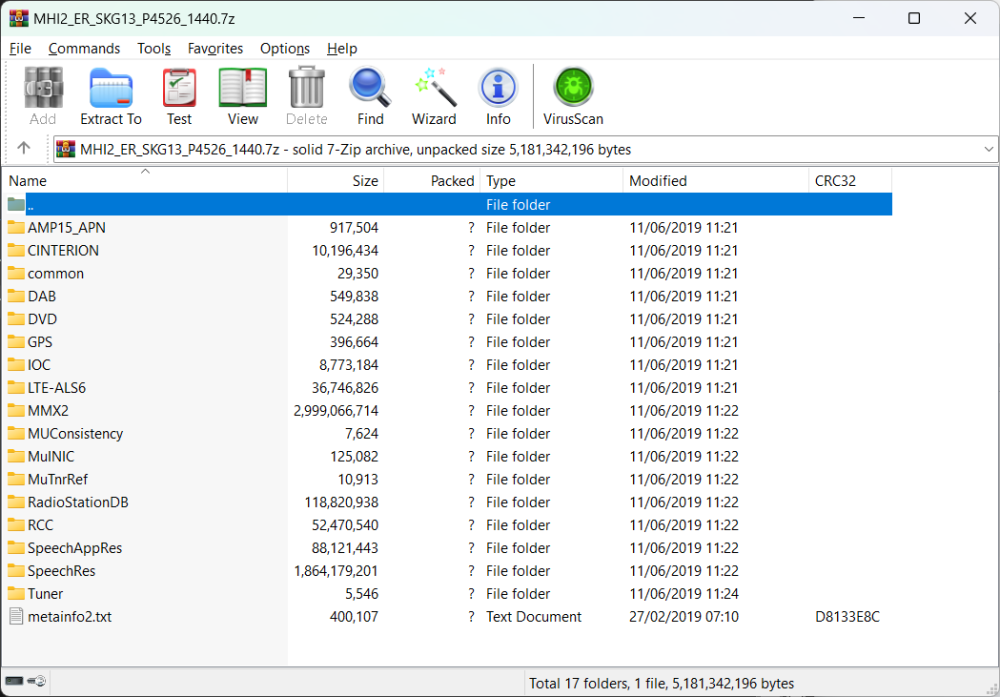Click the size value 400,107
The height and width of the screenshot is (697, 1000).
(x=354, y=617)
